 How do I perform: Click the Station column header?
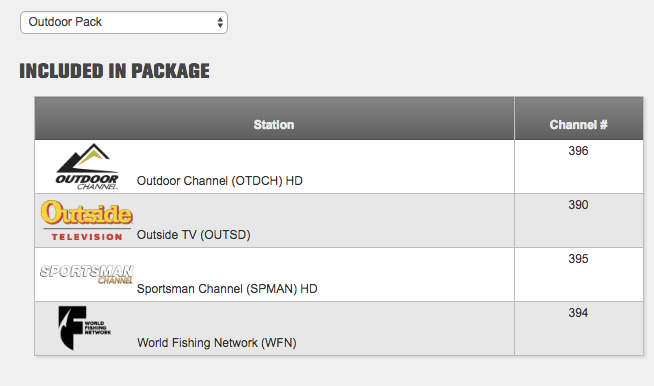[x=274, y=125]
